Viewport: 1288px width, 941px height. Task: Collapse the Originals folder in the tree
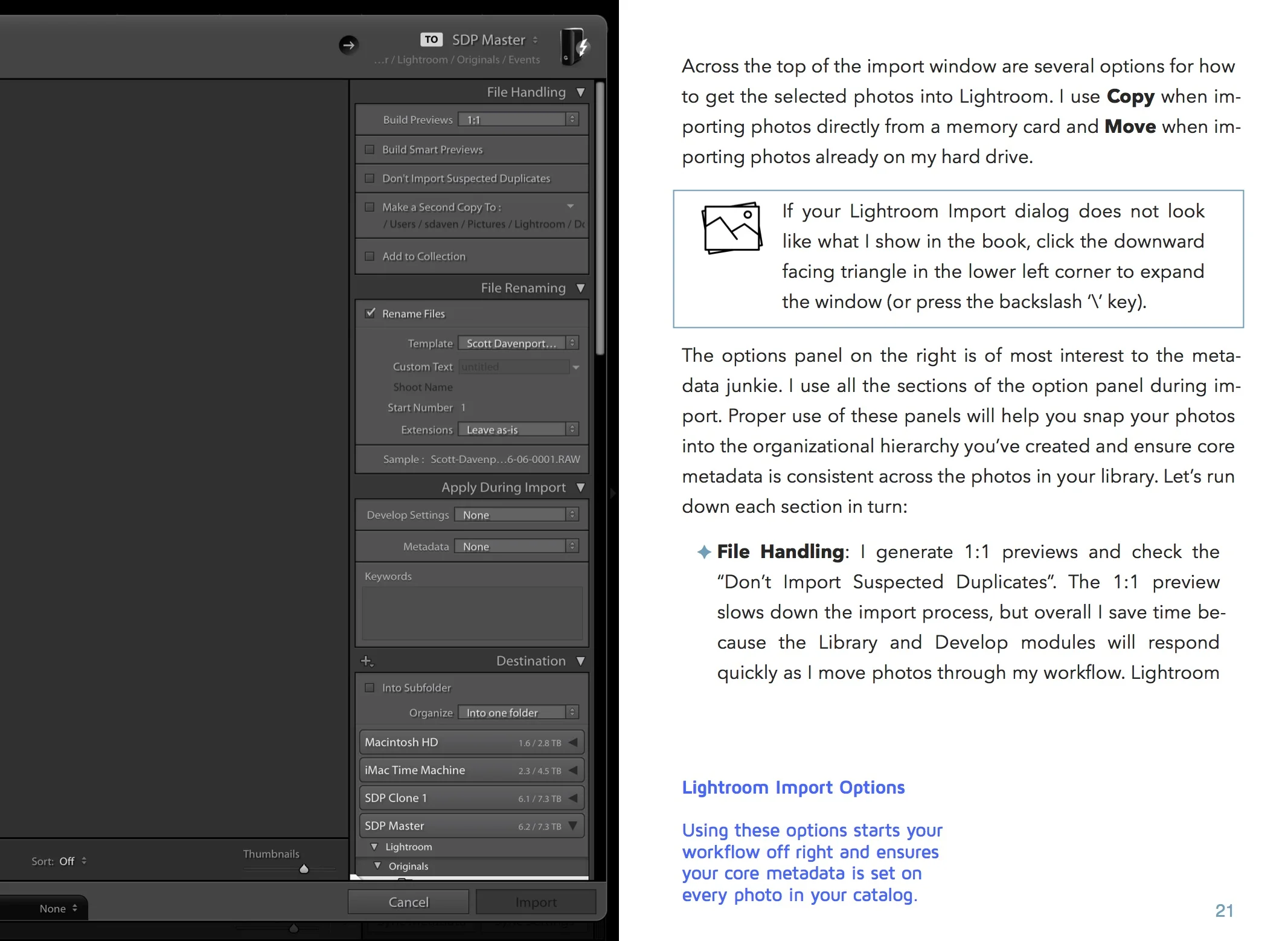tap(377, 866)
